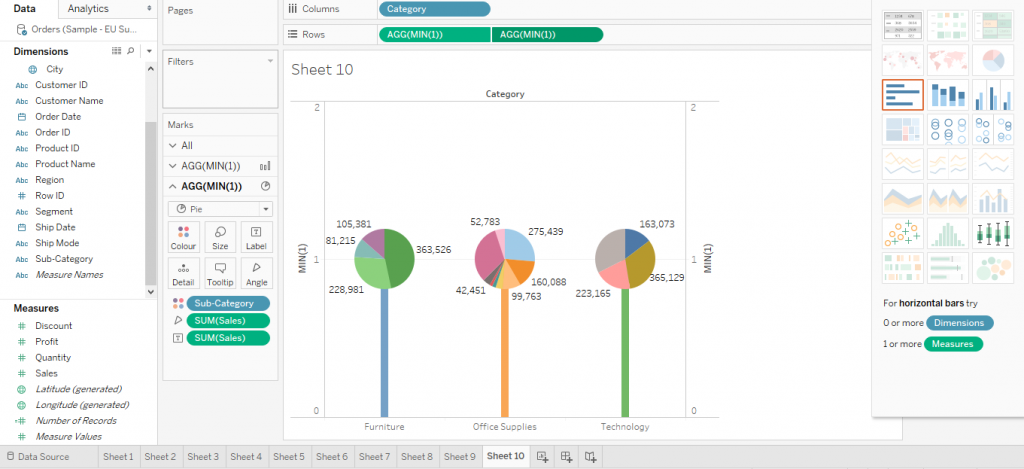Select the side-by-side circles chart type
Screen dimensions: 1024x469
tap(993, 129)
